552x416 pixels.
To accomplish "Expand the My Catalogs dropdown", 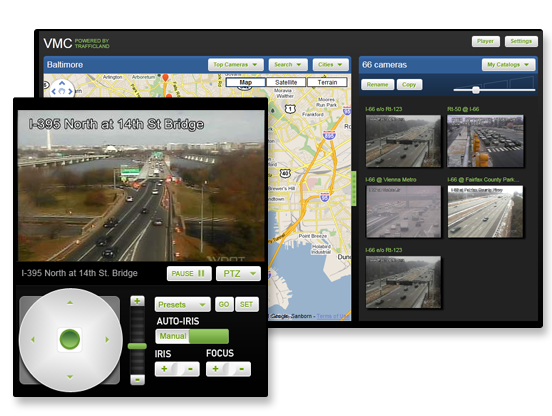I will [x=508, y=65].
